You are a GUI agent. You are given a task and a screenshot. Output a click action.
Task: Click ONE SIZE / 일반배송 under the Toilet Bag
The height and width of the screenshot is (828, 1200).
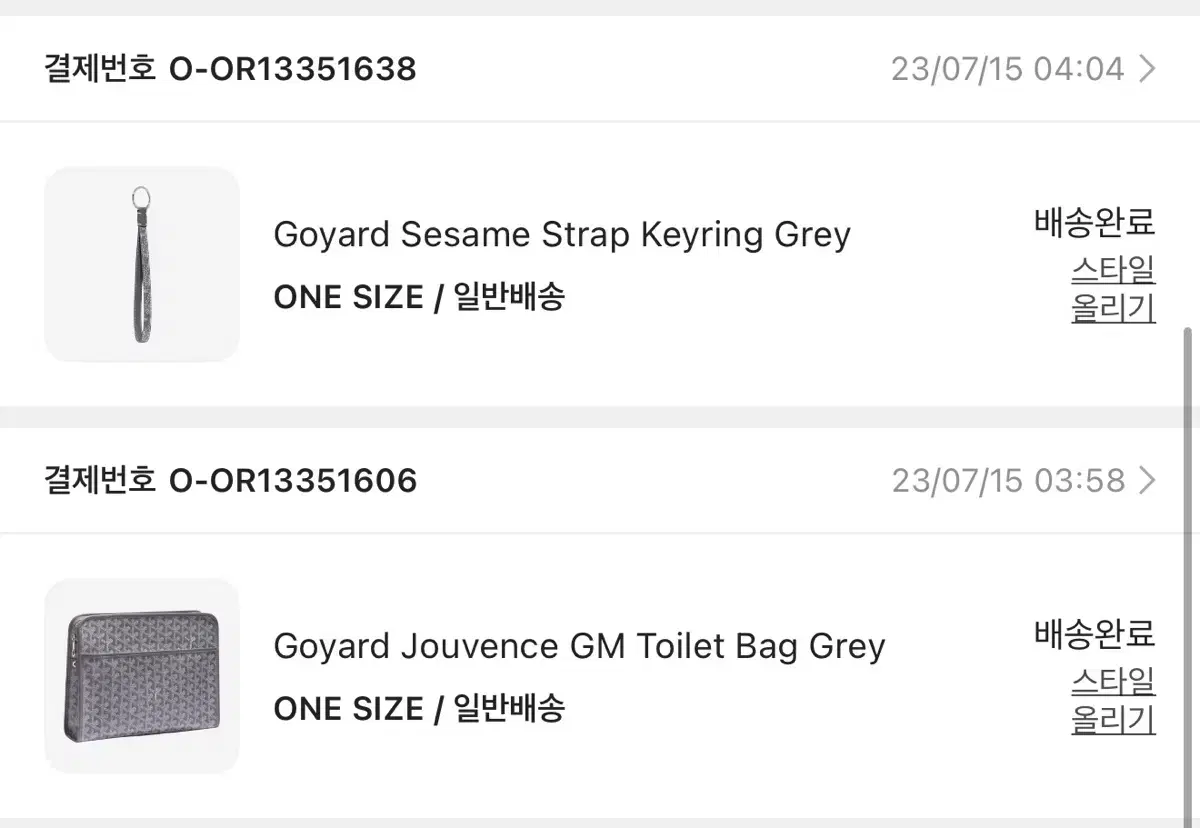pos(419,708)
